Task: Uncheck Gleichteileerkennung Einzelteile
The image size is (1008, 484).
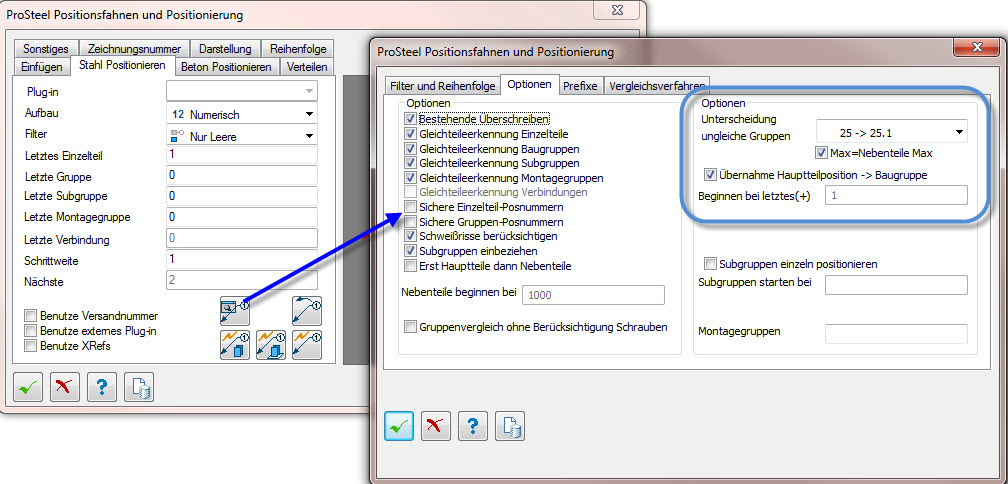Action: 410,134
